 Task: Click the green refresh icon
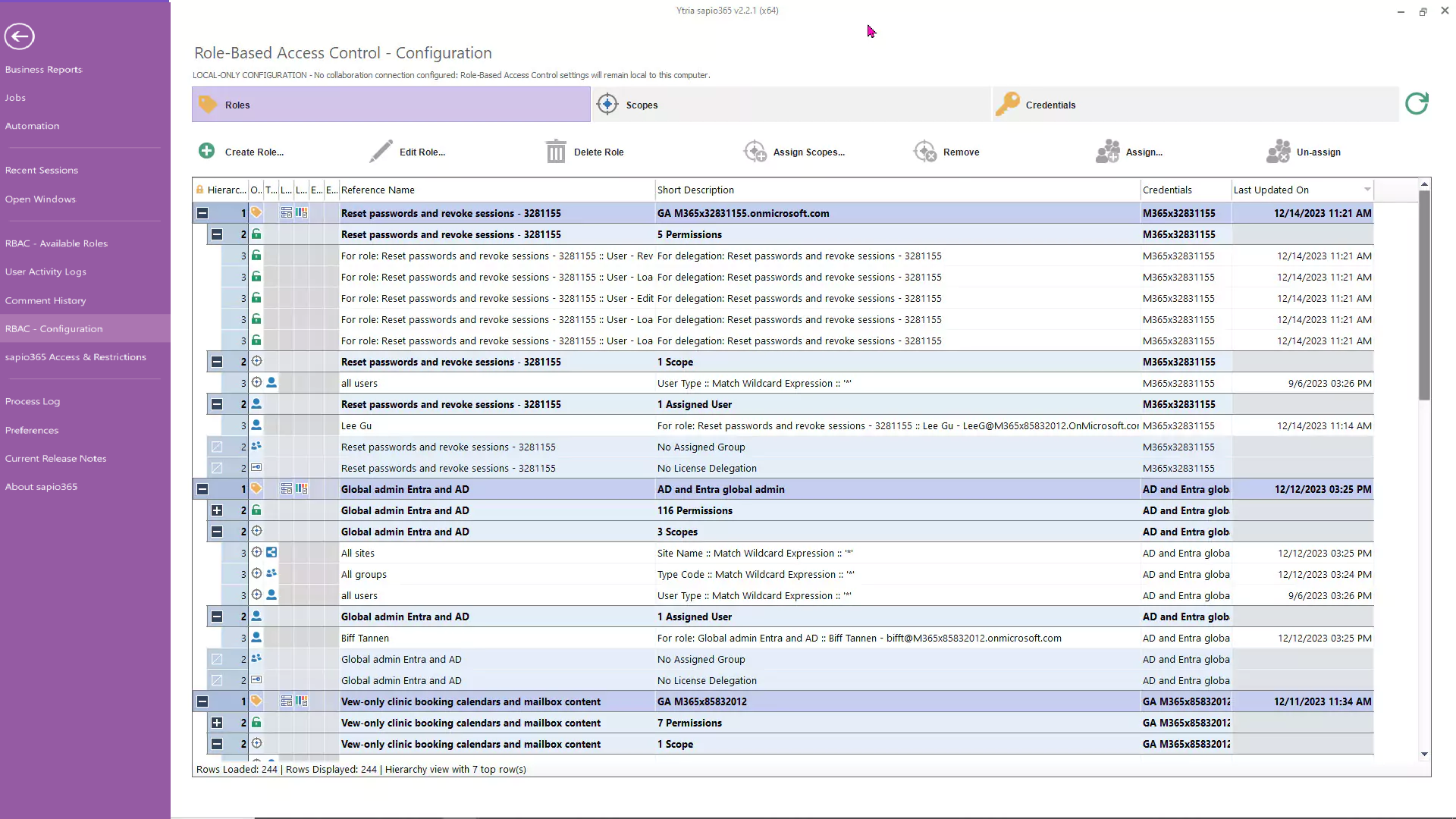click(1417, 104)
